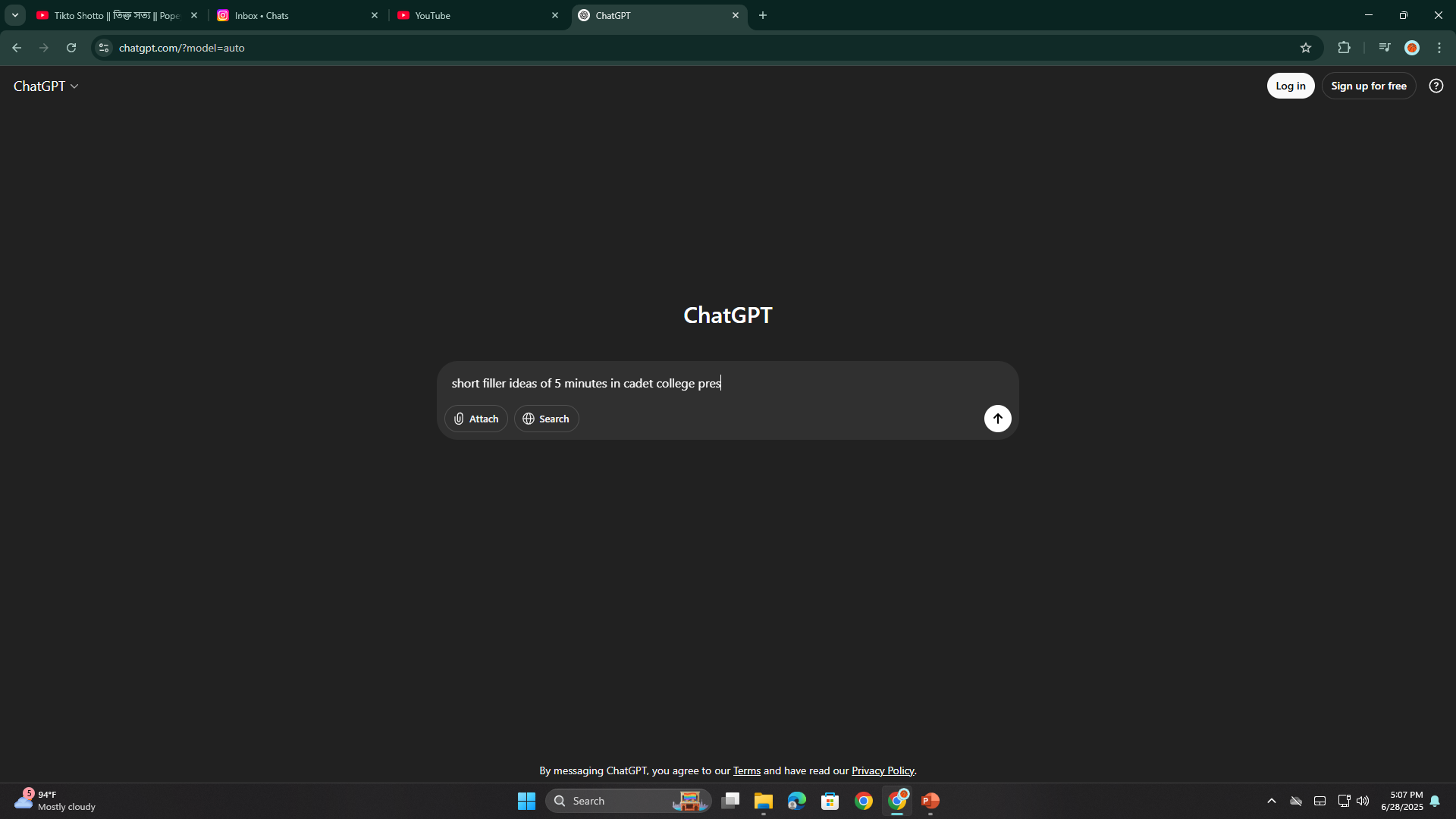The width and height of the screenshot is (1456, 819).
Task: Go back to previous page
Action: tap(17, 48)
